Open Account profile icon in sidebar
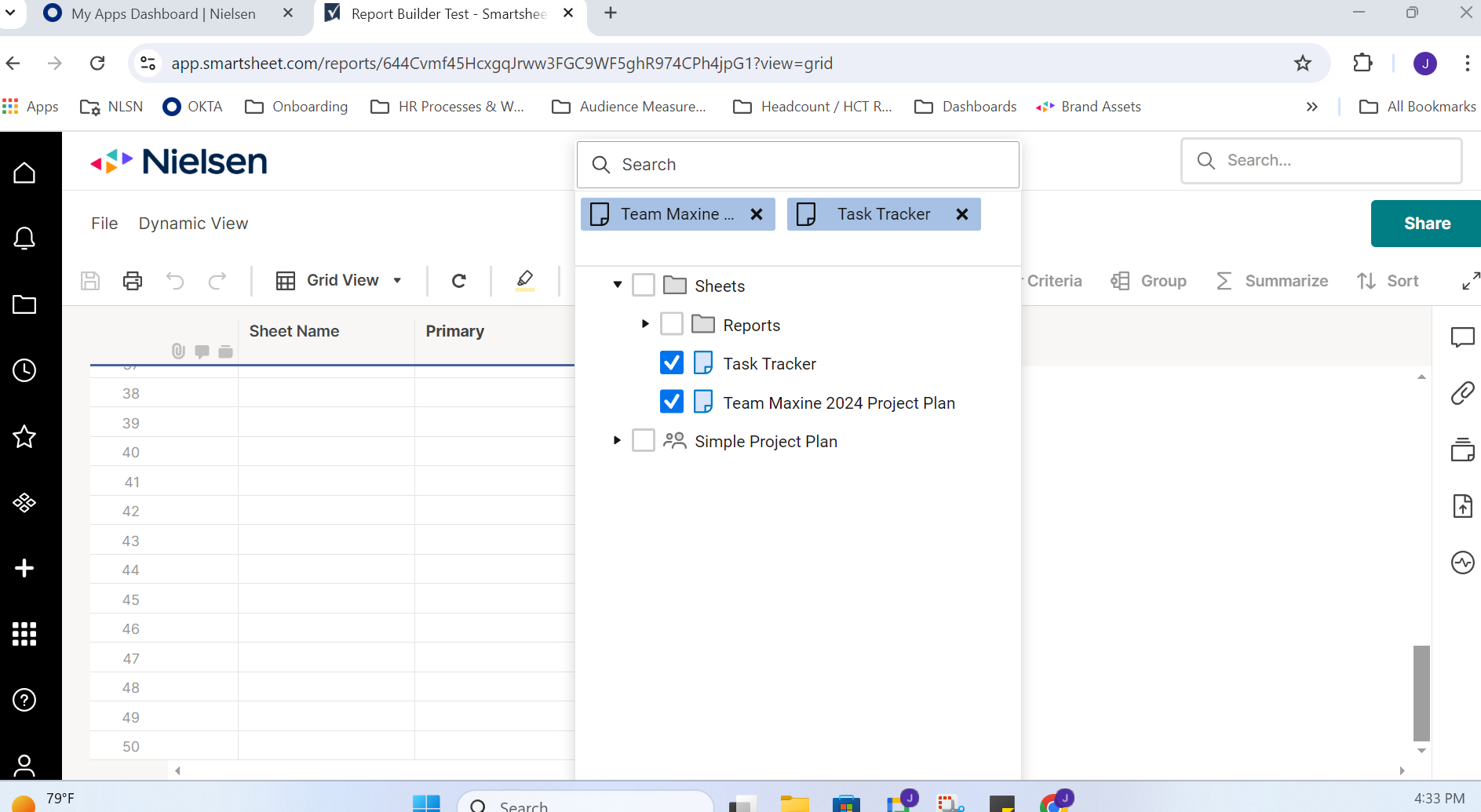The height and width of the screenshot is (812, 1481). 24,765
